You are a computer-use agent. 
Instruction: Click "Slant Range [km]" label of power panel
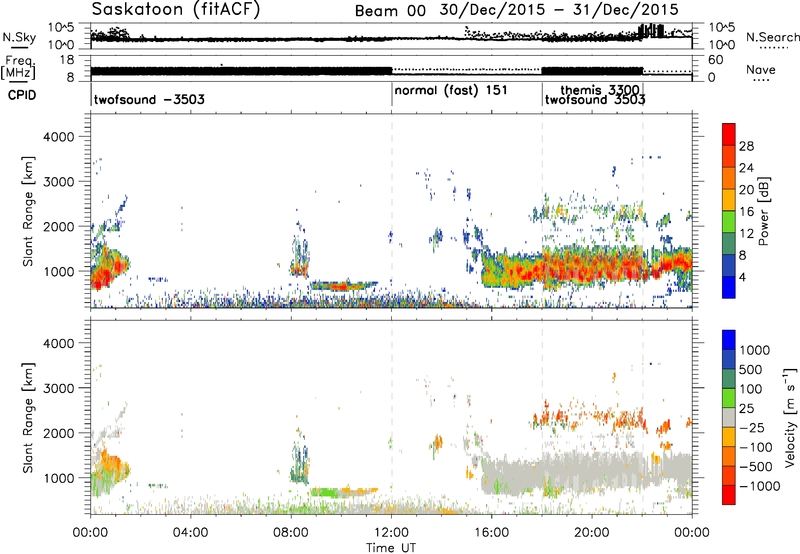(28, 211)
